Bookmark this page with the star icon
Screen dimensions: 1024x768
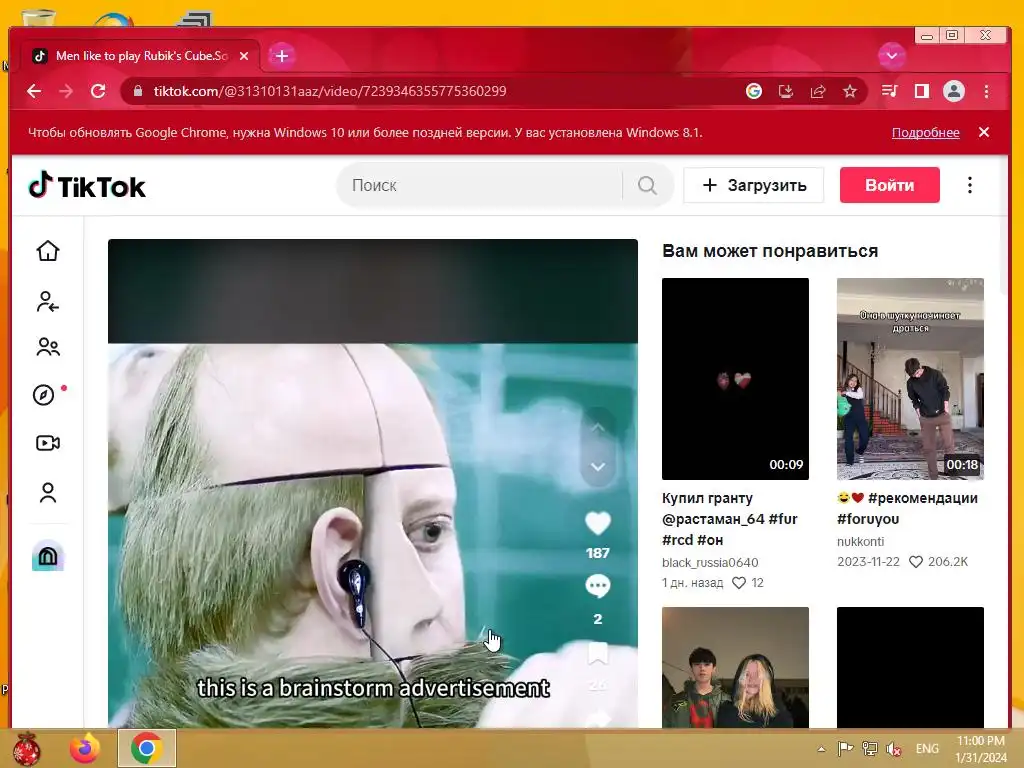click(x=850, y=91)
